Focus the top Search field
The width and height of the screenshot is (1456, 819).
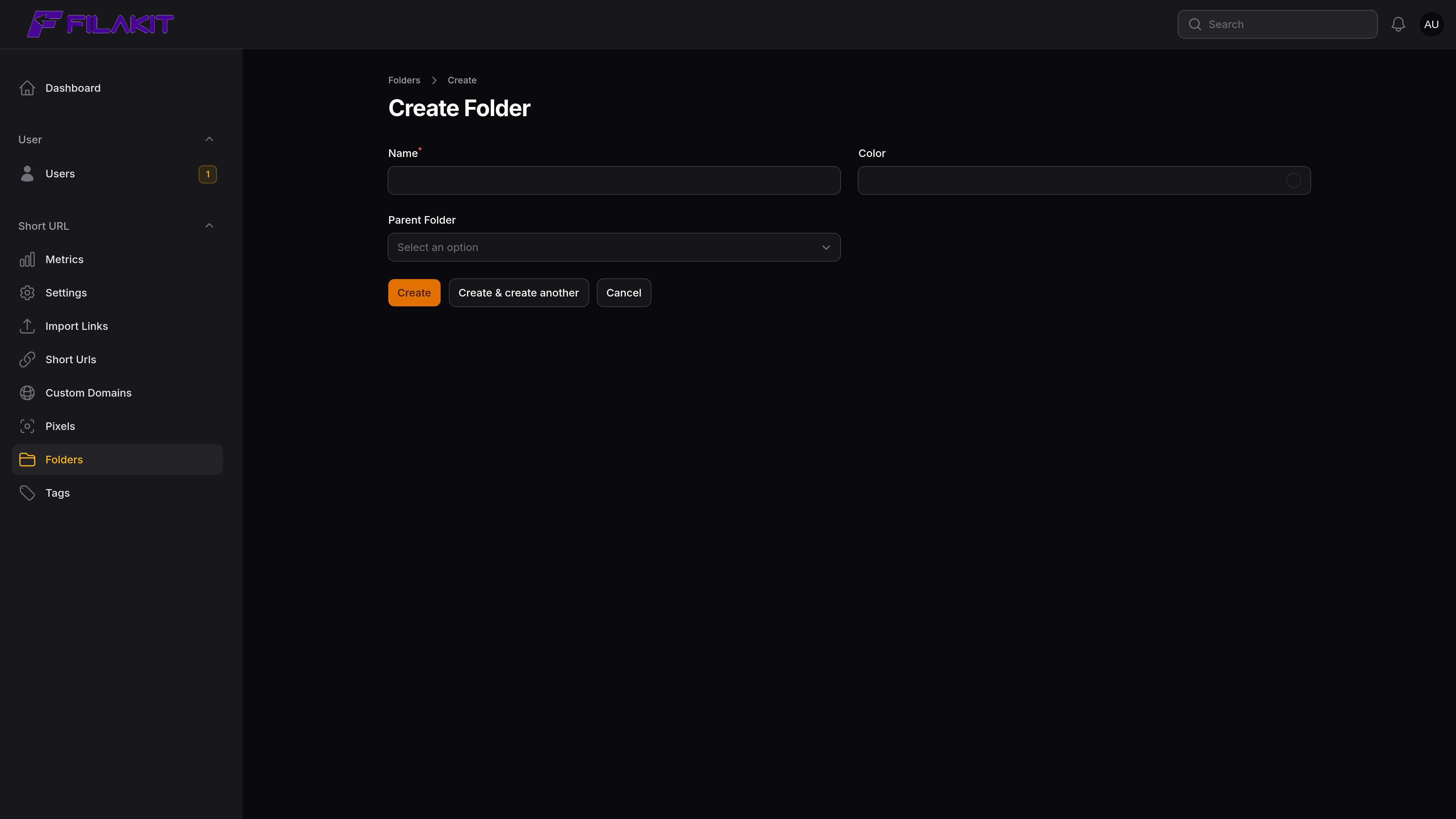[1277, 24]
